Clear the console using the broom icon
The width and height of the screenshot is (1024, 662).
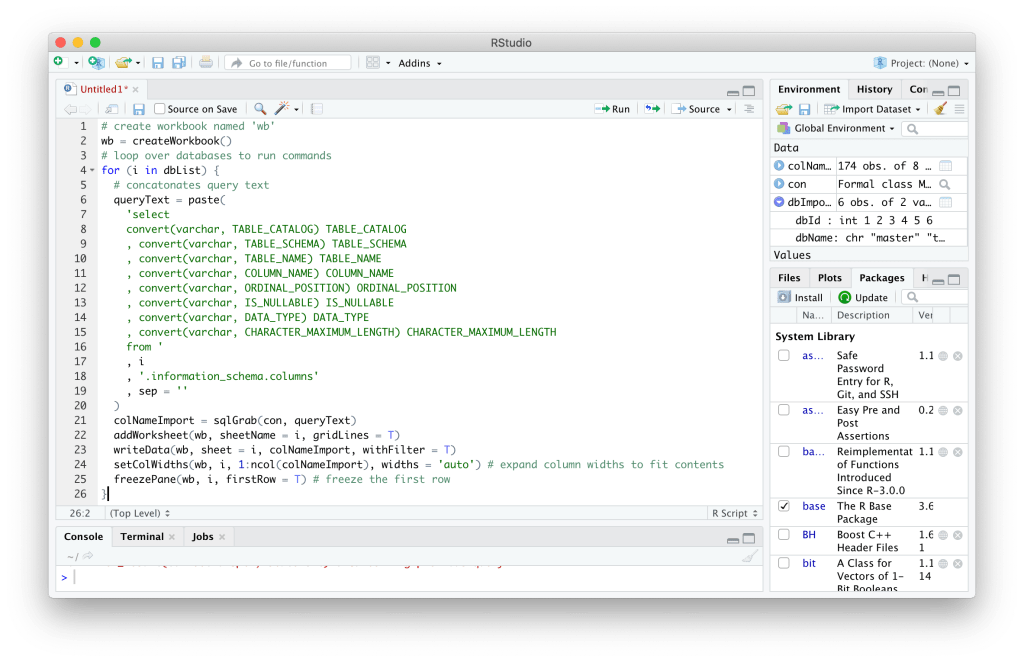[750, 557]
